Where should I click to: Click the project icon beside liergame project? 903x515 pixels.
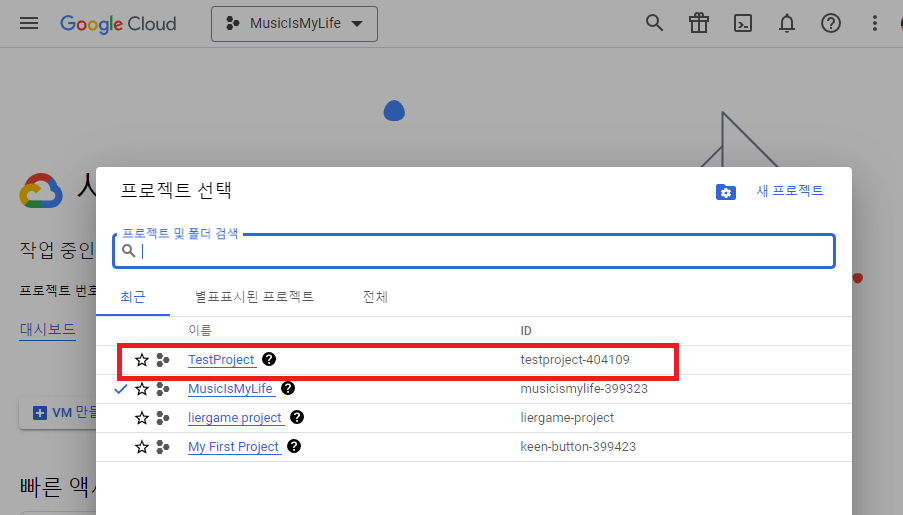(163, 418)
